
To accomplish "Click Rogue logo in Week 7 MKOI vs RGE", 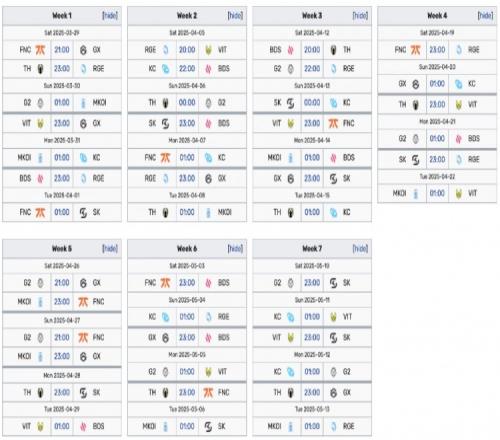I will click(333, 426).
